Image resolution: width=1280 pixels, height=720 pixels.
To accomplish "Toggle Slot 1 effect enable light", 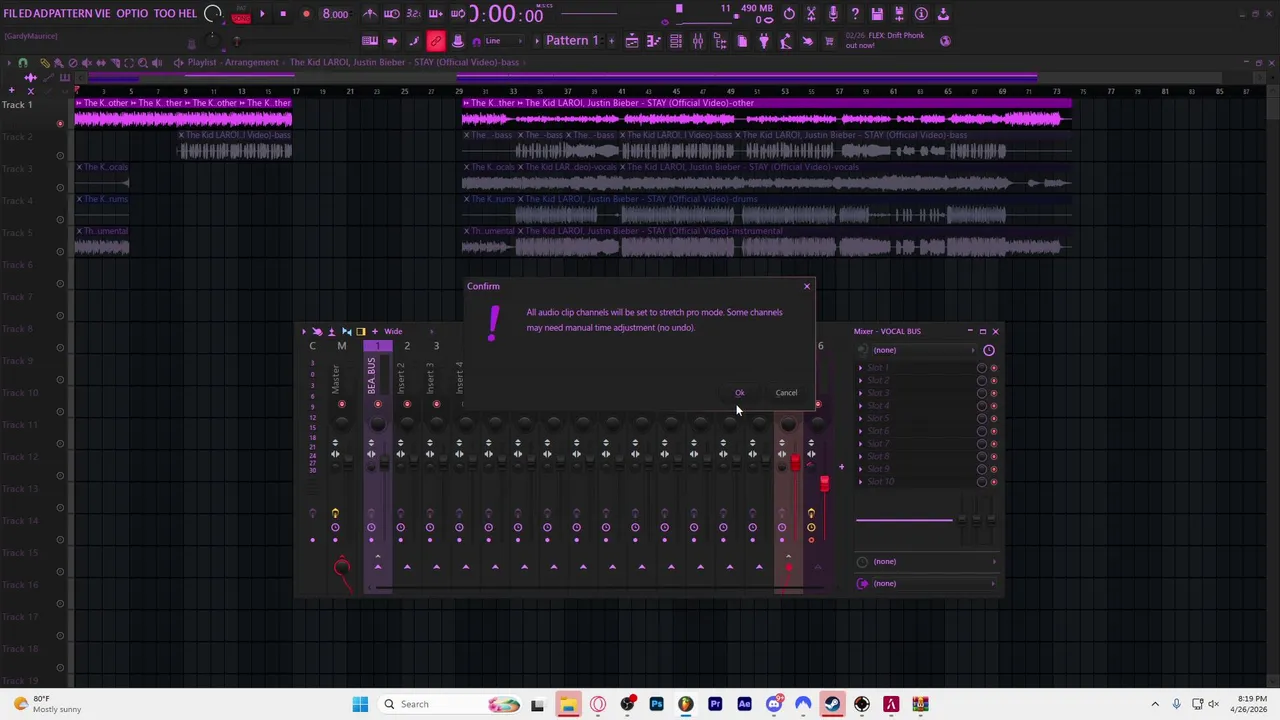I will [x=993, y=368].
